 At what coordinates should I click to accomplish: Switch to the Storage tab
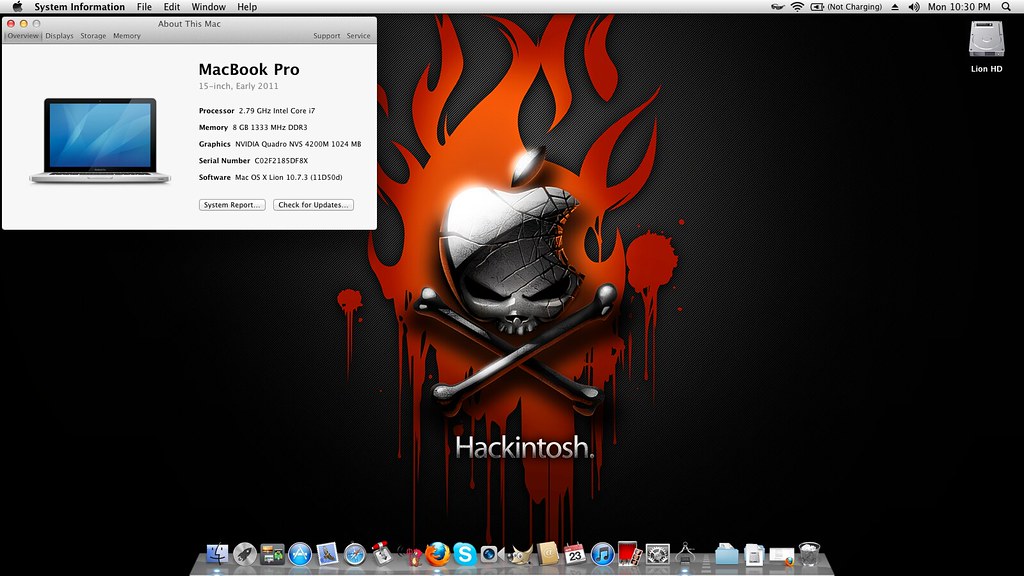pyautogui.click(x=93, y=36)
